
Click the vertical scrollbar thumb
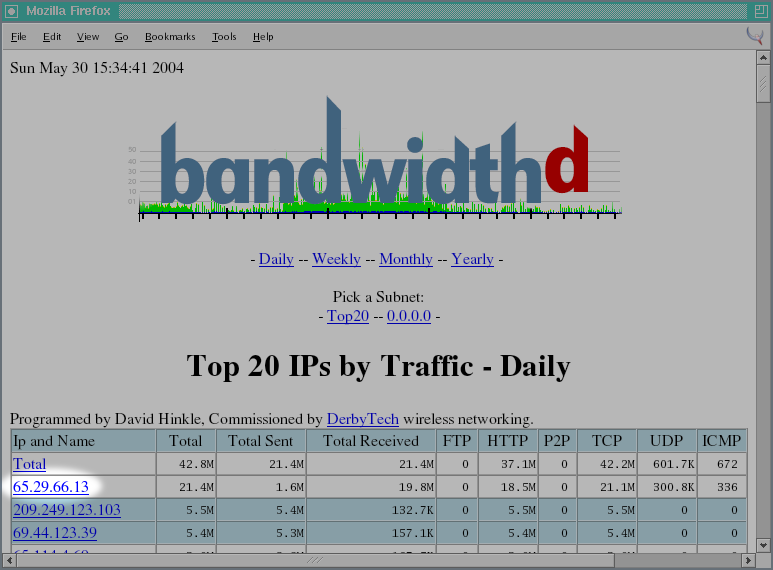click(x=763, y=83)
